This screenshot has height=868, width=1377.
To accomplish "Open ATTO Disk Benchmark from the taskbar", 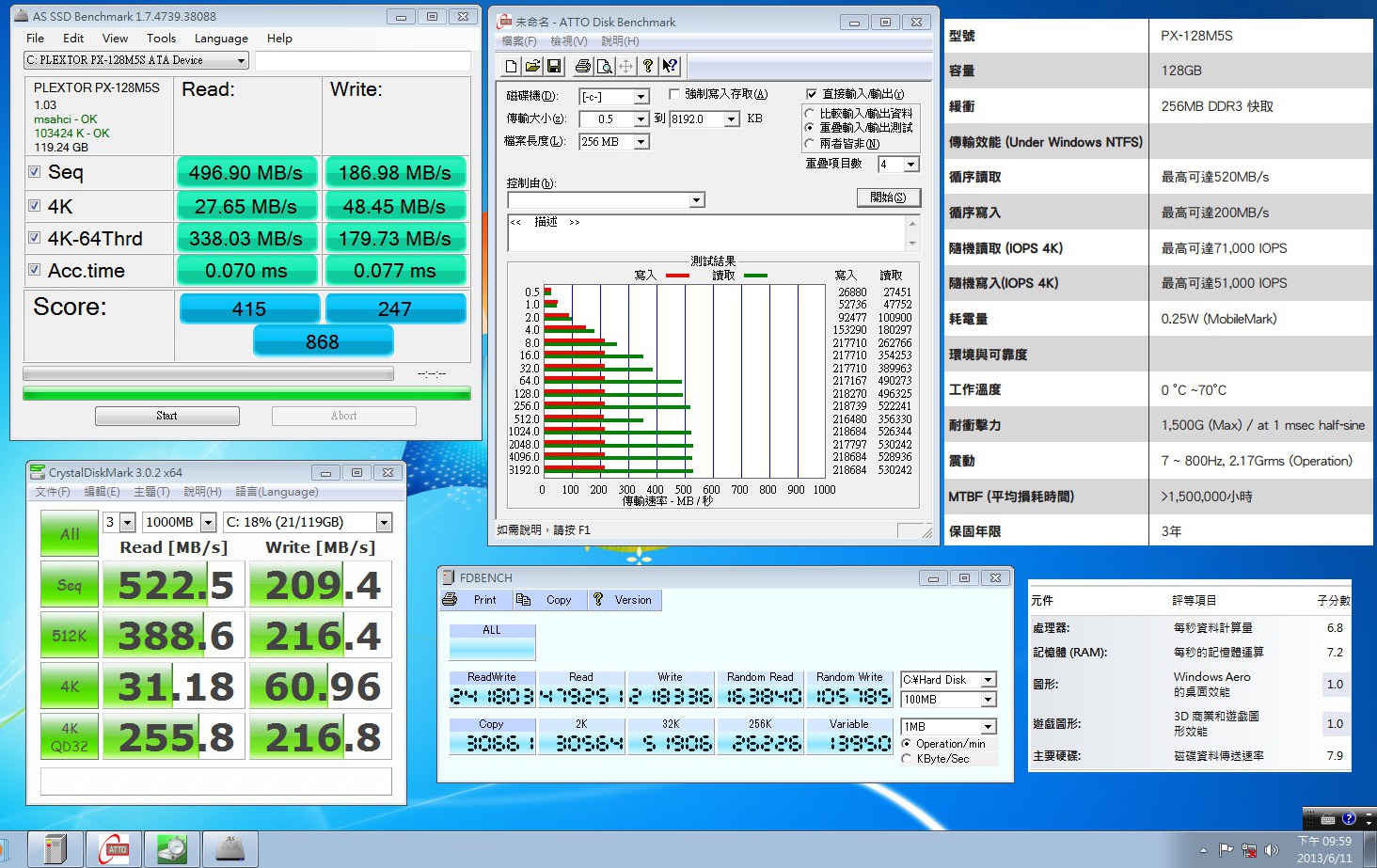I will pyautogui.click(x=114, y=849).
